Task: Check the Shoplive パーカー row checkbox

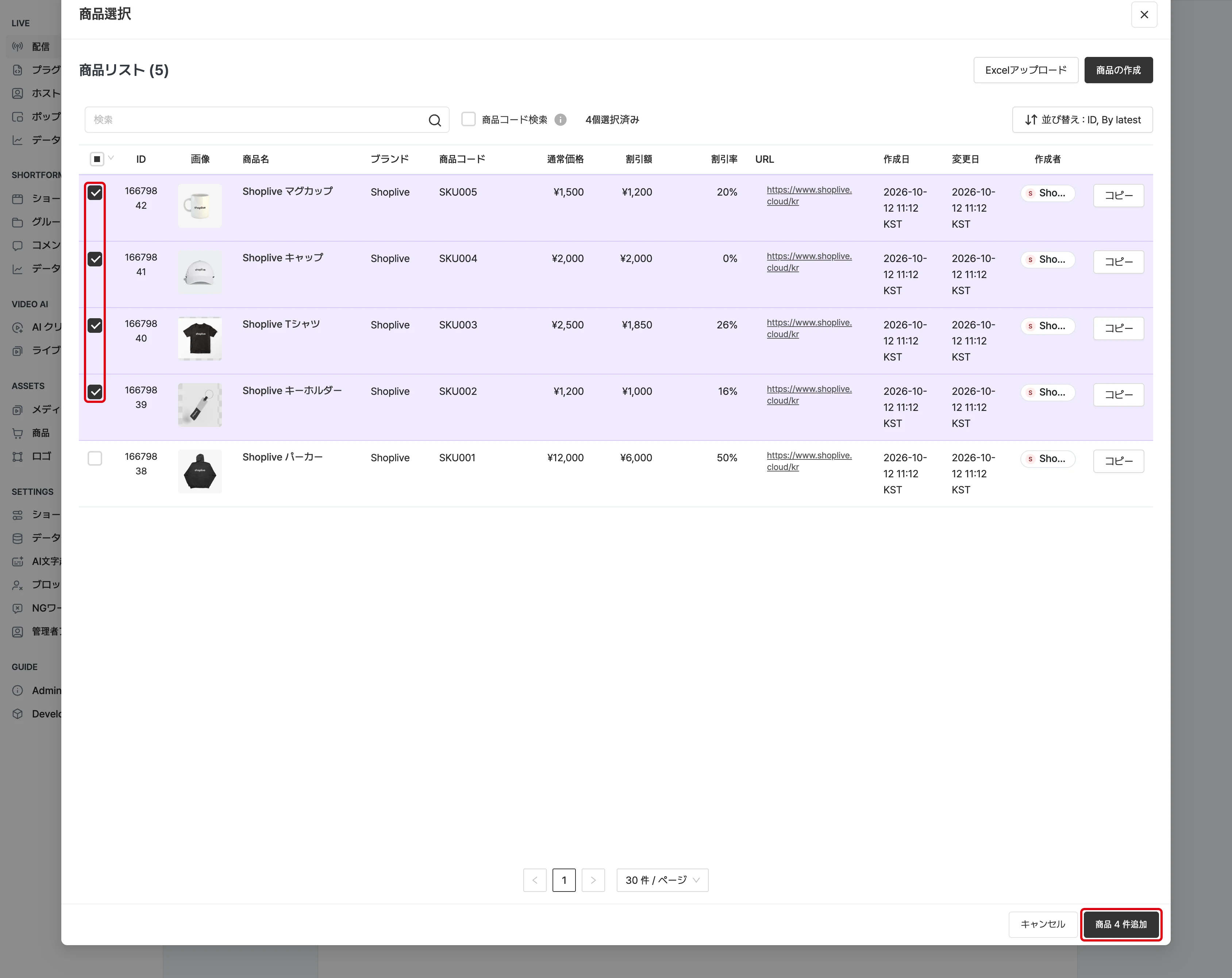Action: pyautogui.click(x=95, y=458)
